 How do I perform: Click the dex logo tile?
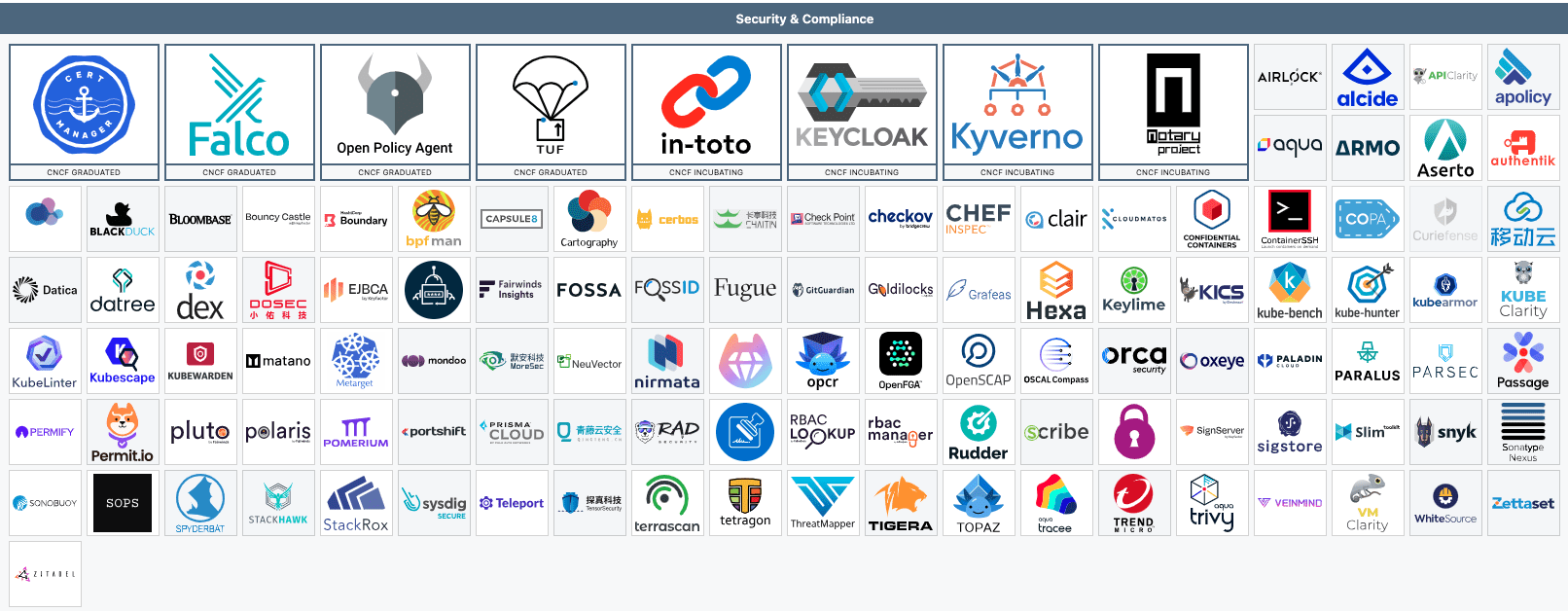click(200, 290)
